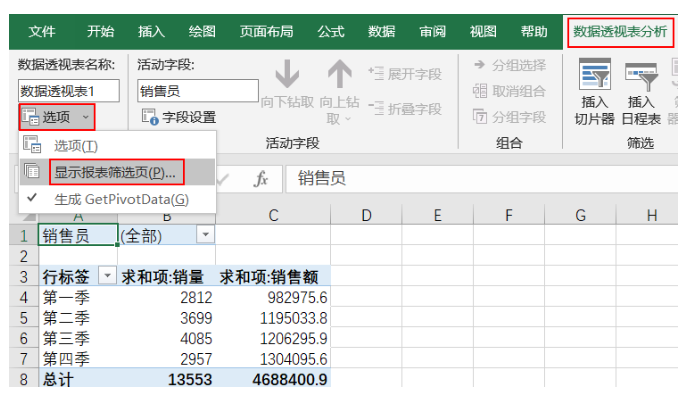
Task: Open the 数据 ribbon tab
Action: pyautogui.click(x=381, y=32)
